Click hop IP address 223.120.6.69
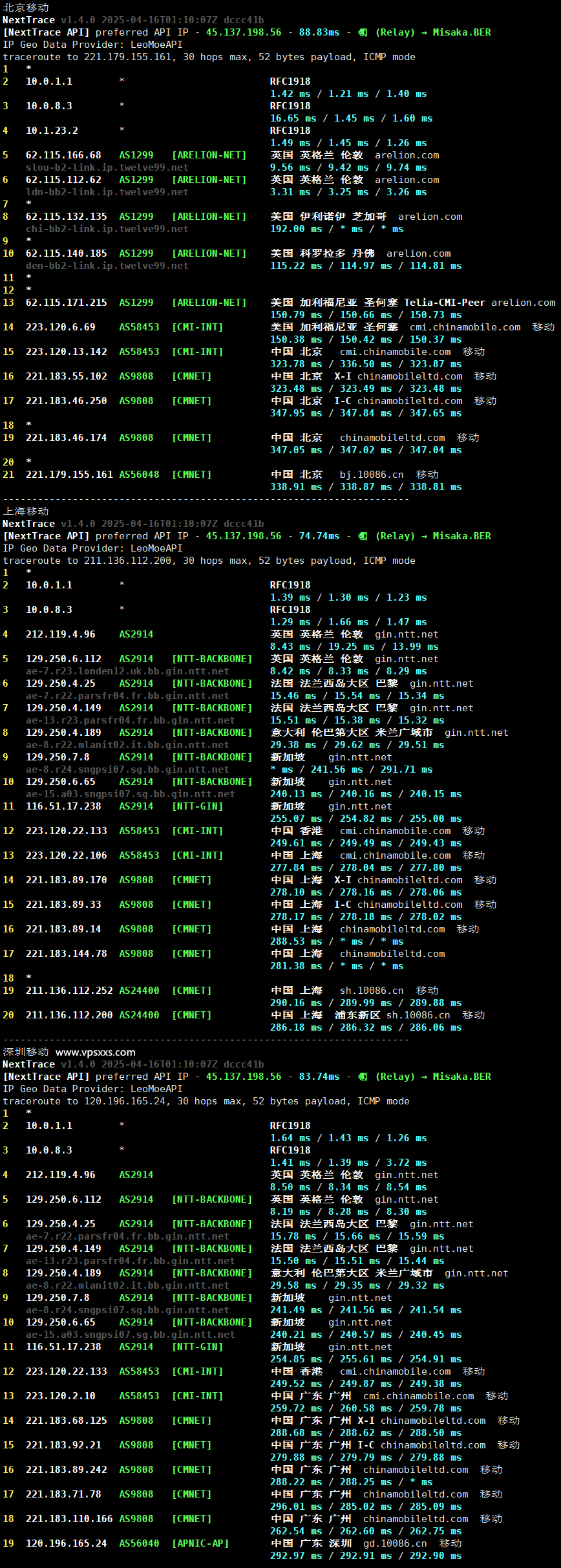This screenshot has width=561, height=1568. point(61,327)
